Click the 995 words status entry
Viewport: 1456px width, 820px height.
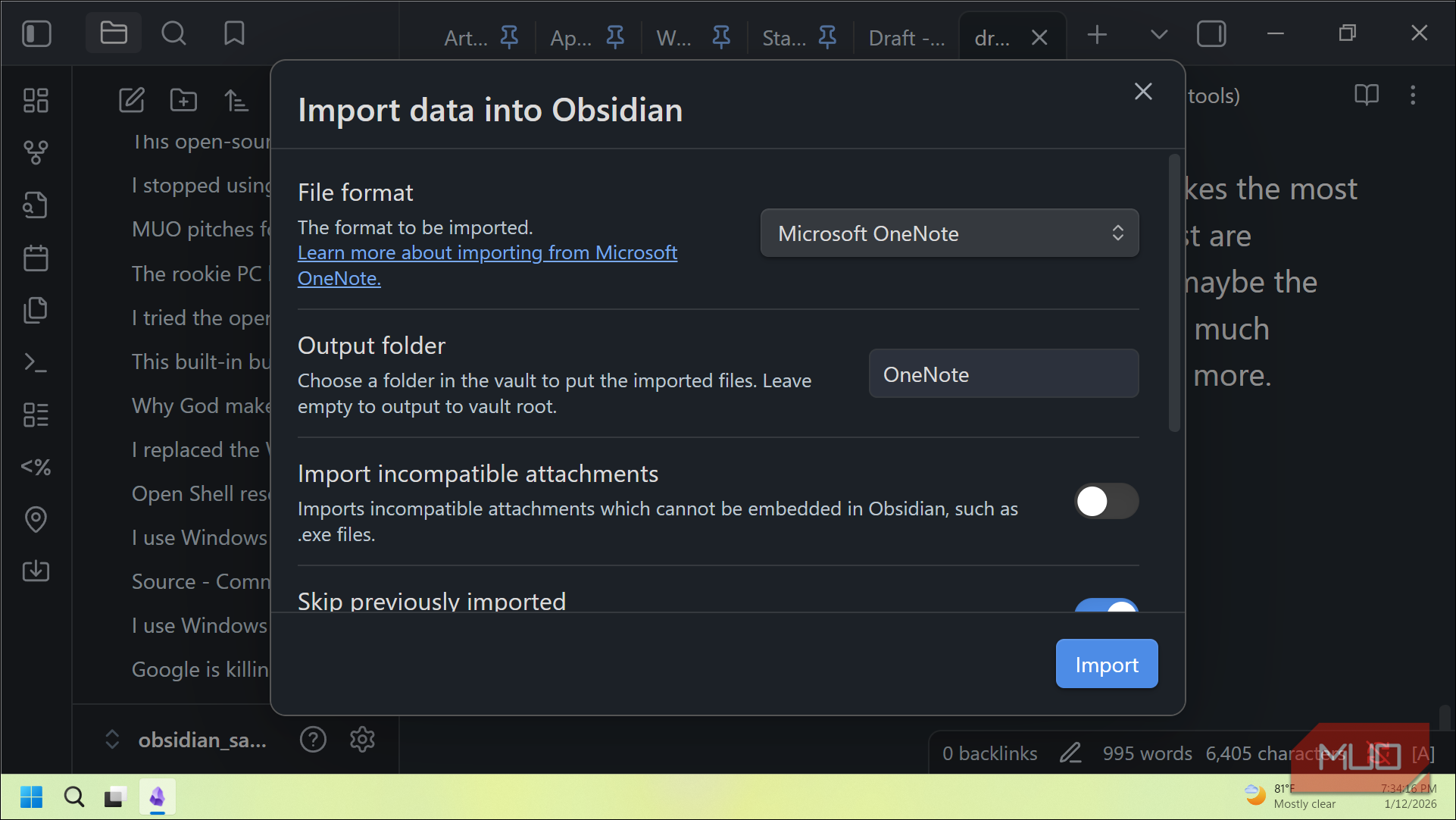tap(1147, 753)
